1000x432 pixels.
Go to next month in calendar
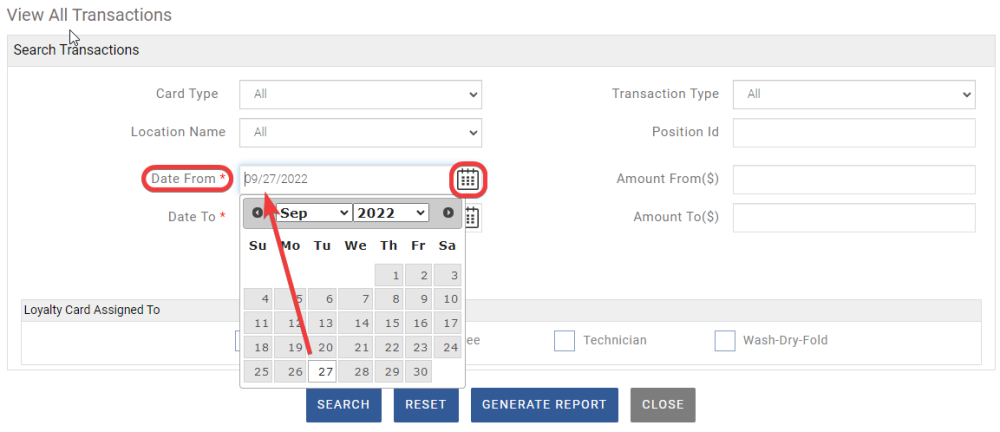point(448,213)
